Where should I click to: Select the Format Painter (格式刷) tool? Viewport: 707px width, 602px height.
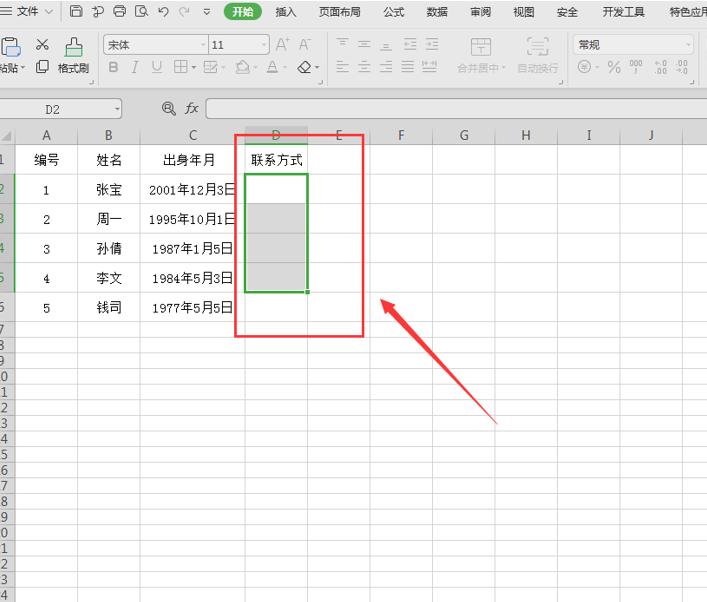[x=73, y=55]
